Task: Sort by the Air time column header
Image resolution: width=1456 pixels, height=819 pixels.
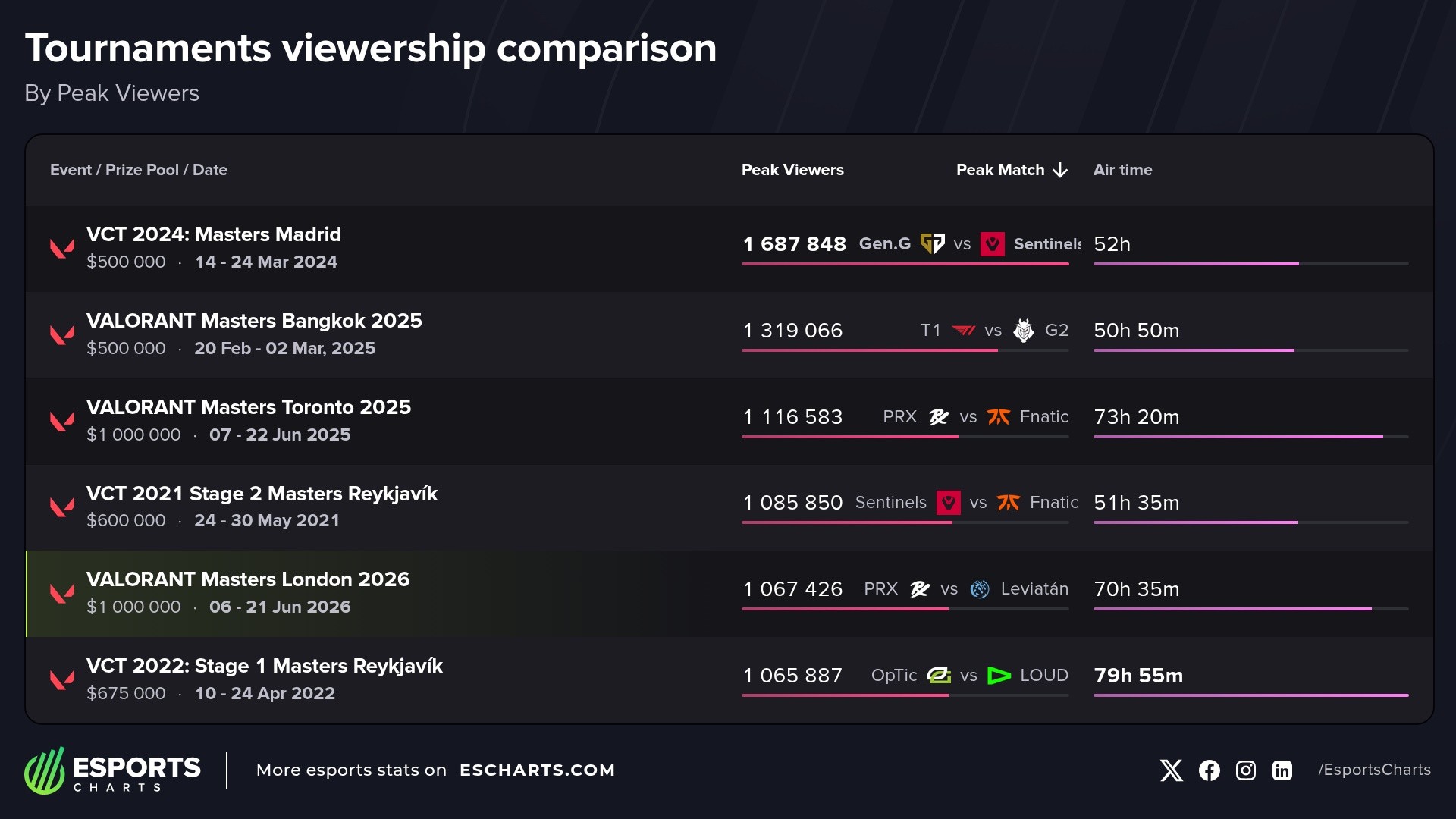Action: click(x=1122, y=170)
